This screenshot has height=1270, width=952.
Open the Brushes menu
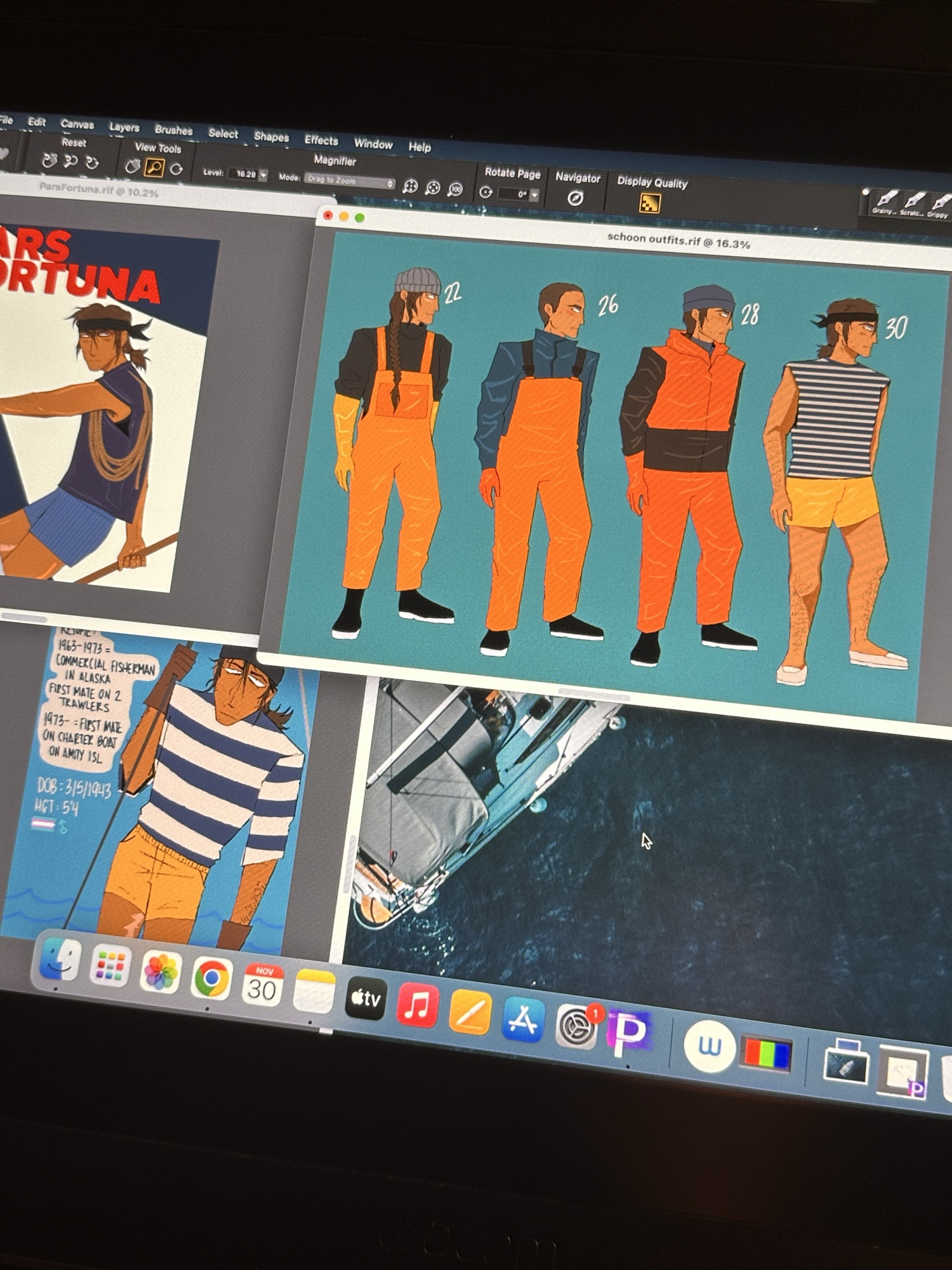tap(173, 130)
